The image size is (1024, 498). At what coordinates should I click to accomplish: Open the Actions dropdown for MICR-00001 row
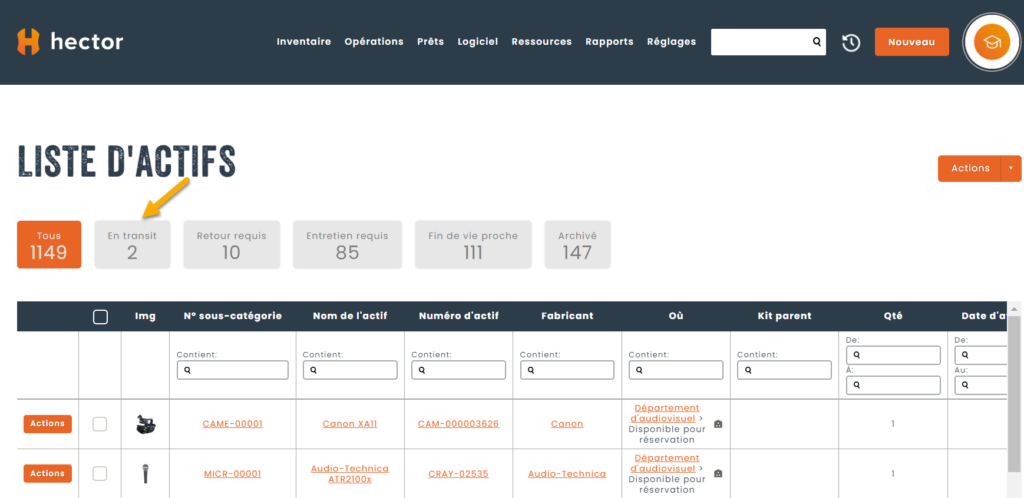tap(47, 473)
